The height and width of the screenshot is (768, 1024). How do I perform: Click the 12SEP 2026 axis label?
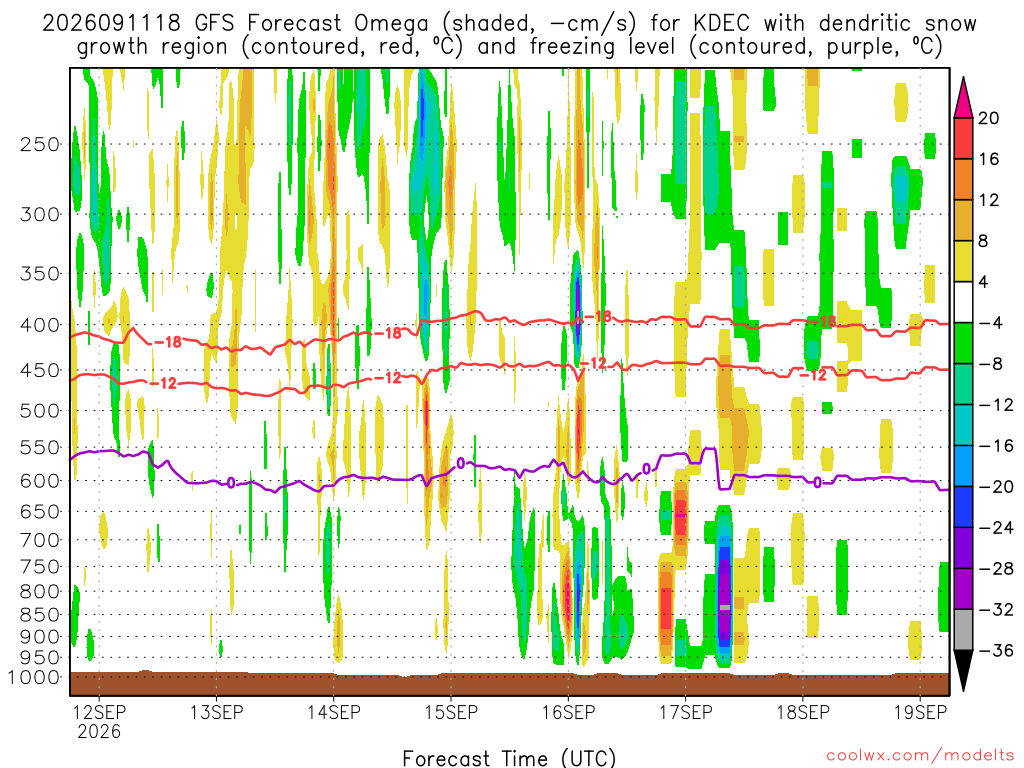pyautogui.click(x=99, y=721)
